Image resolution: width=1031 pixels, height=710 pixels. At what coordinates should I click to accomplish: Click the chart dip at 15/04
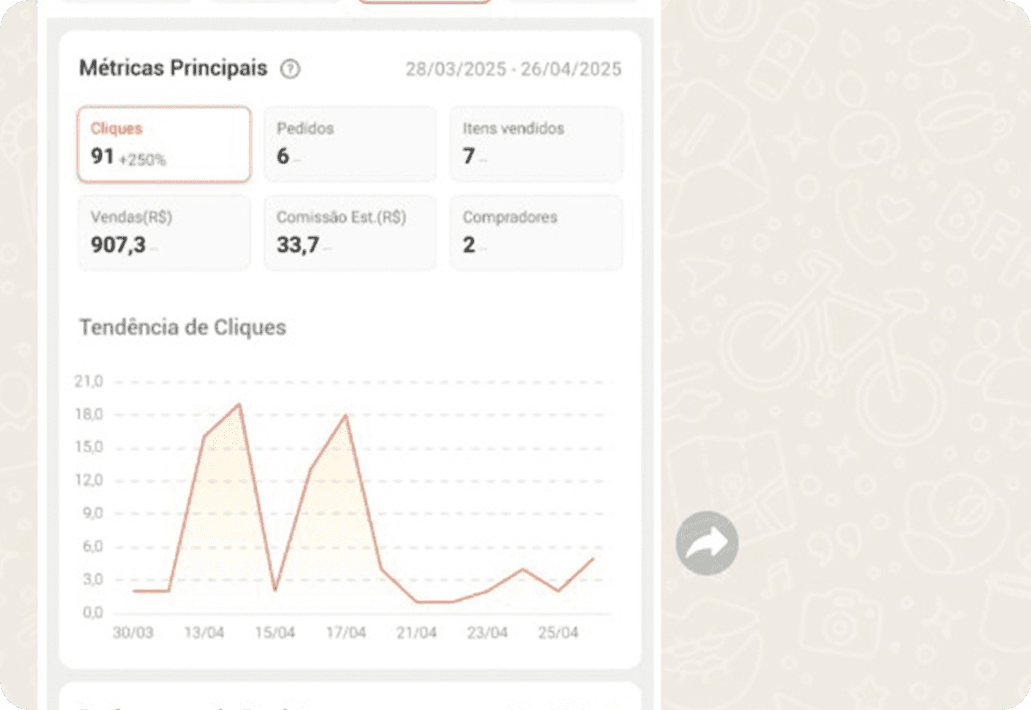[275, 590]
